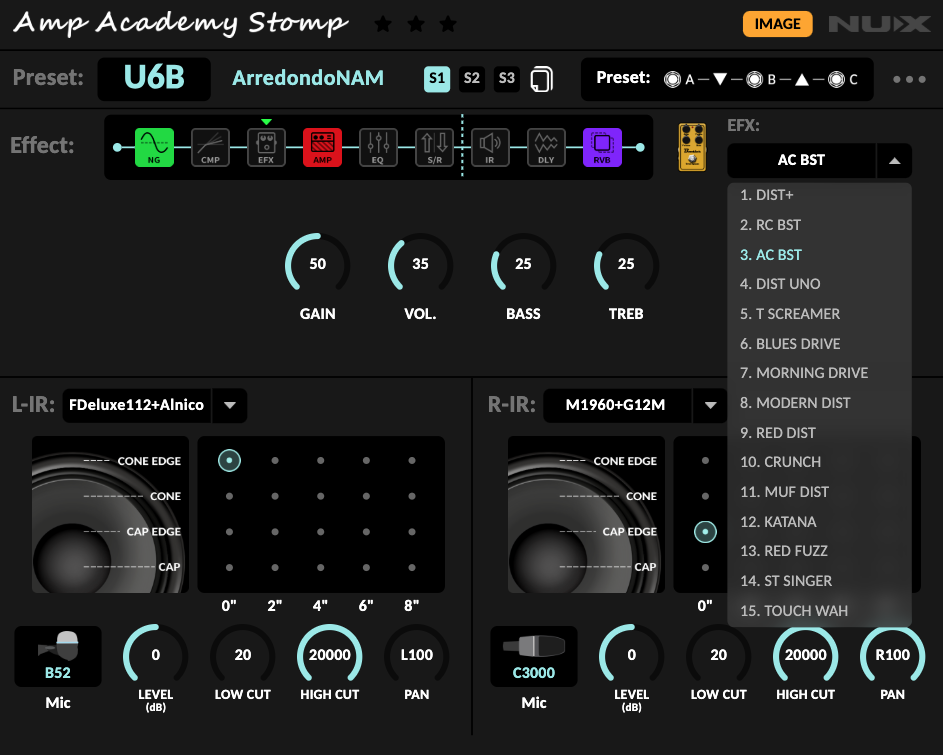943x755 pixels.
Task: Collapse the AC BST EFX dropdown
Action: click(x=894, y=161)
